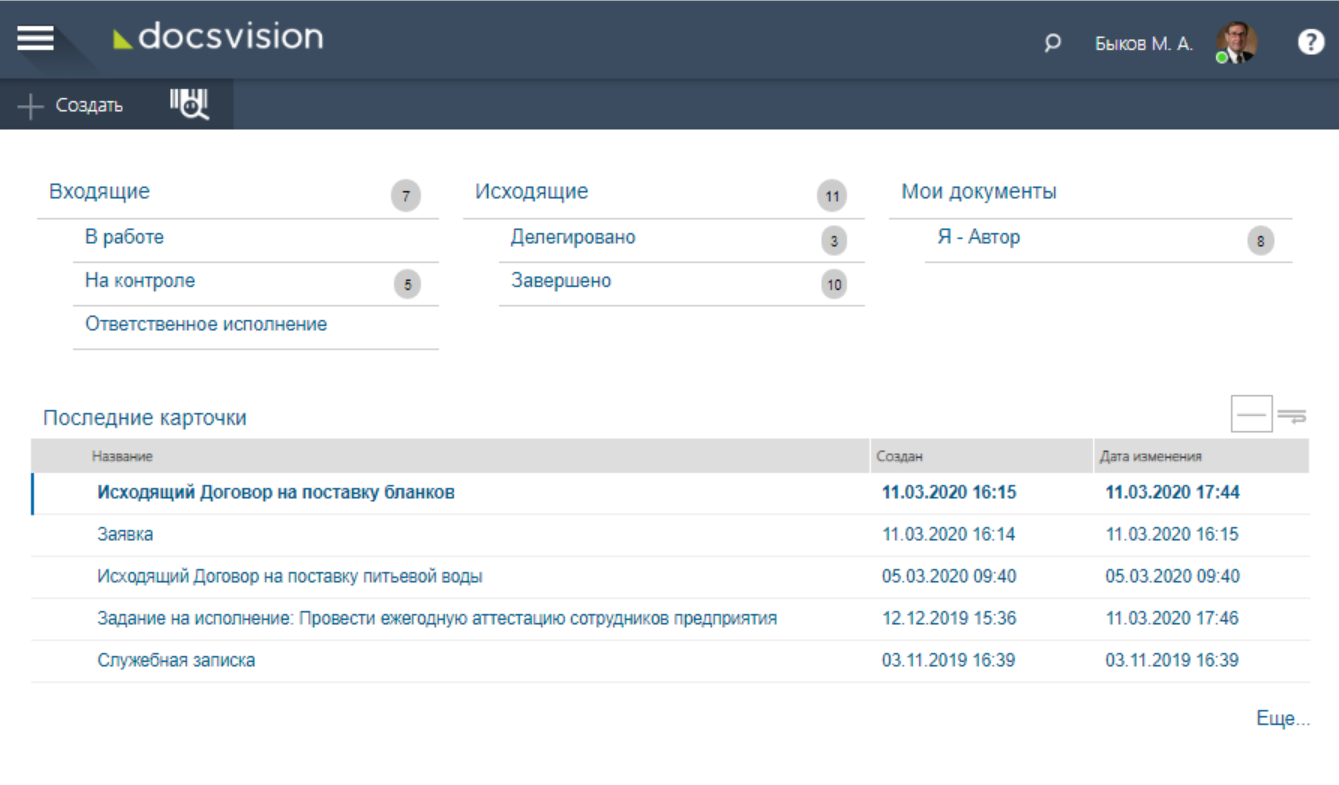The image size is (1339, 785).
Task: Open the Я - Автор folder
Action: pos(978,238)
